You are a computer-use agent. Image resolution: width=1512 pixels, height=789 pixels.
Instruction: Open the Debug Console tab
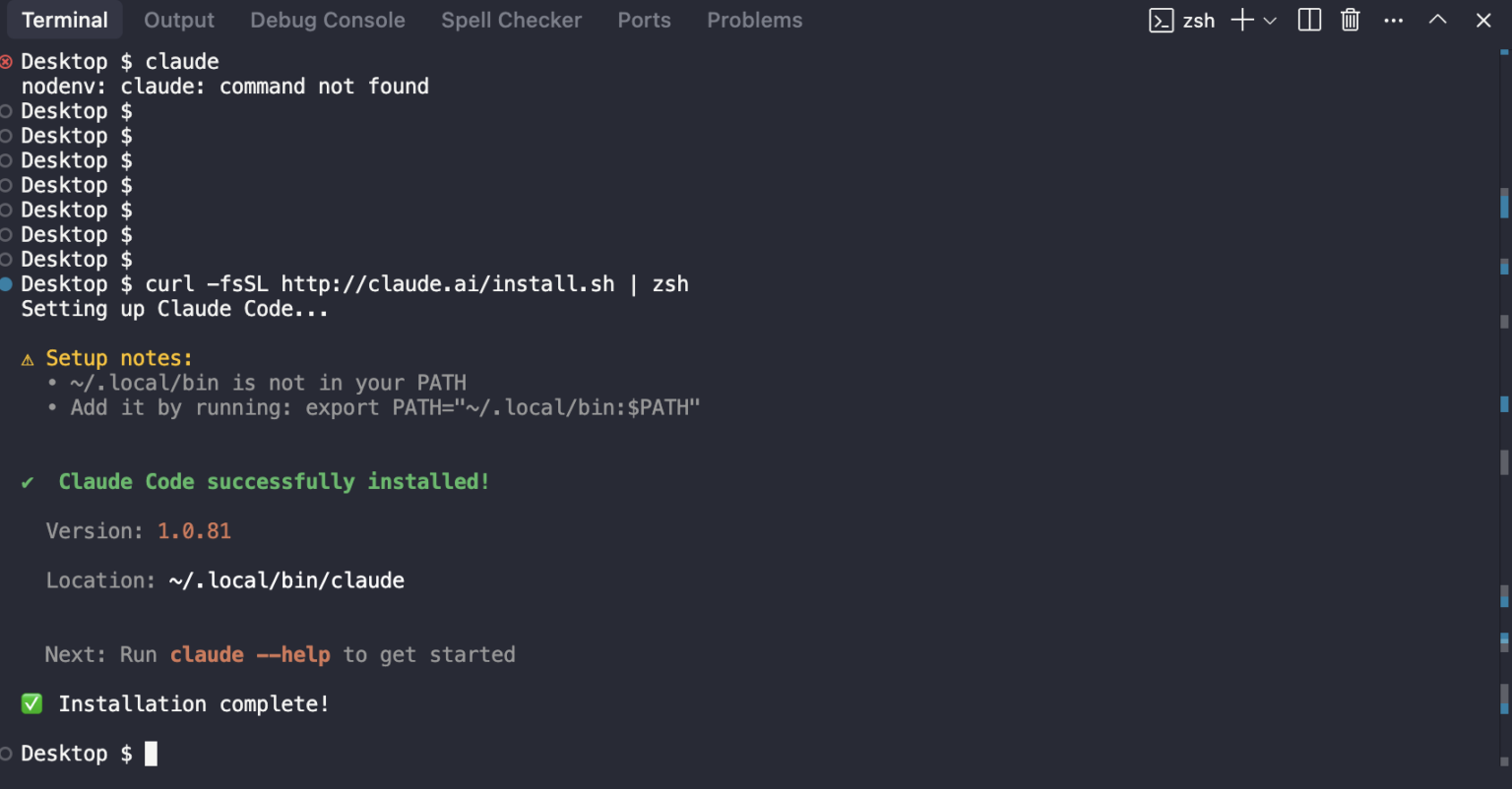coord(327,20)
